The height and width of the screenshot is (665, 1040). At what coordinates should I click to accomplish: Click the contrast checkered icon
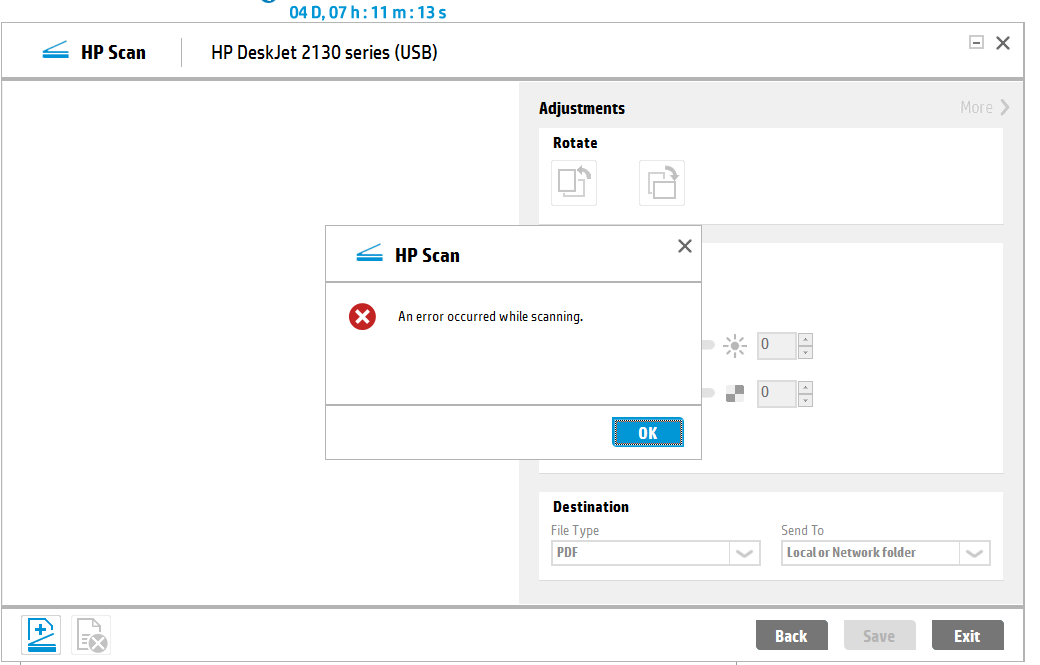pyautogui.click(x=735, y=393)
